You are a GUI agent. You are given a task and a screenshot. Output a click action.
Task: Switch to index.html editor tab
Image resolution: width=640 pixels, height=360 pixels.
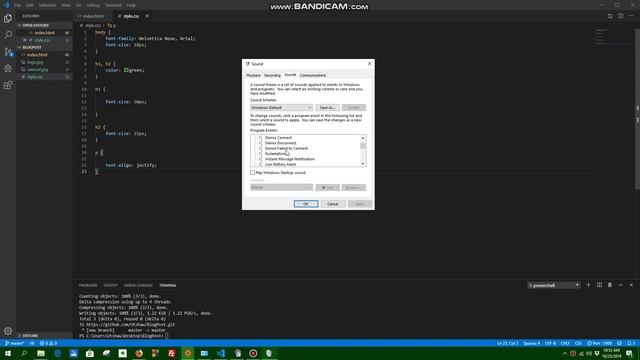pyautogui.click(x=93, y=16)
